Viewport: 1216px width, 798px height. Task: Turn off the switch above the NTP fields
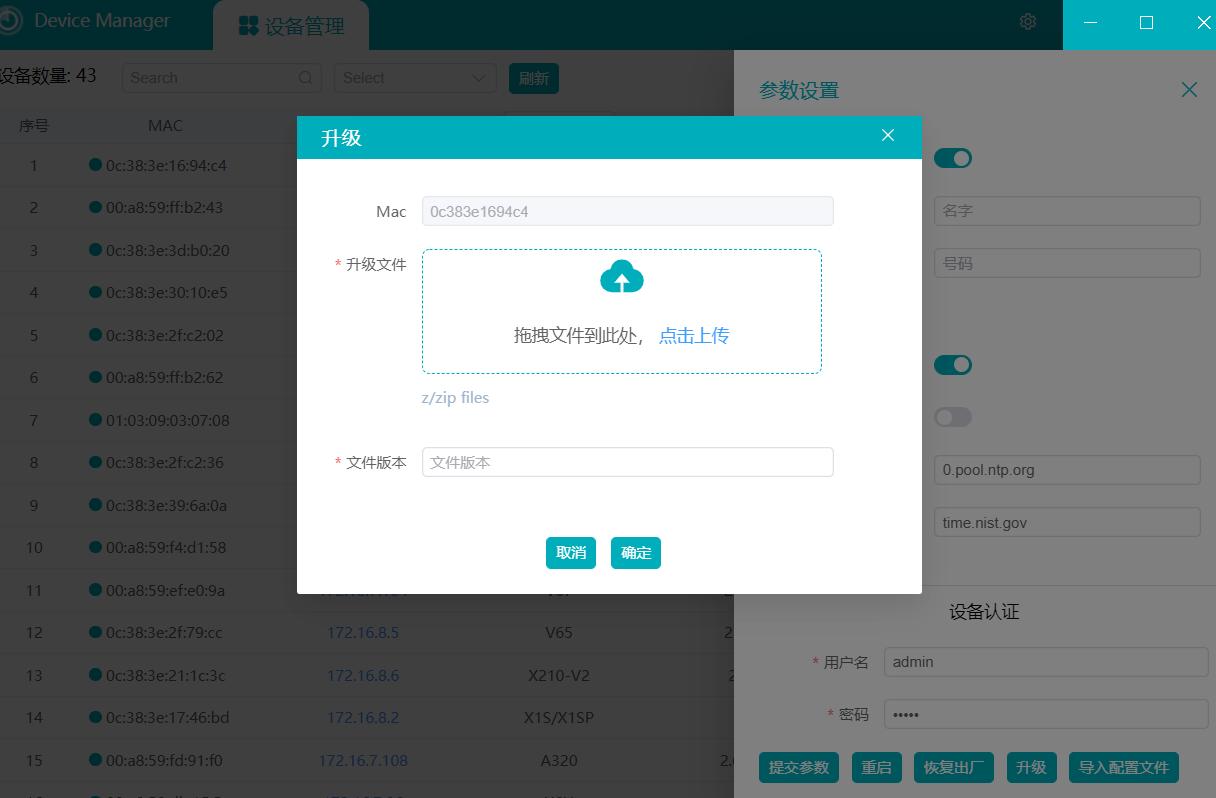click(953, 364)
